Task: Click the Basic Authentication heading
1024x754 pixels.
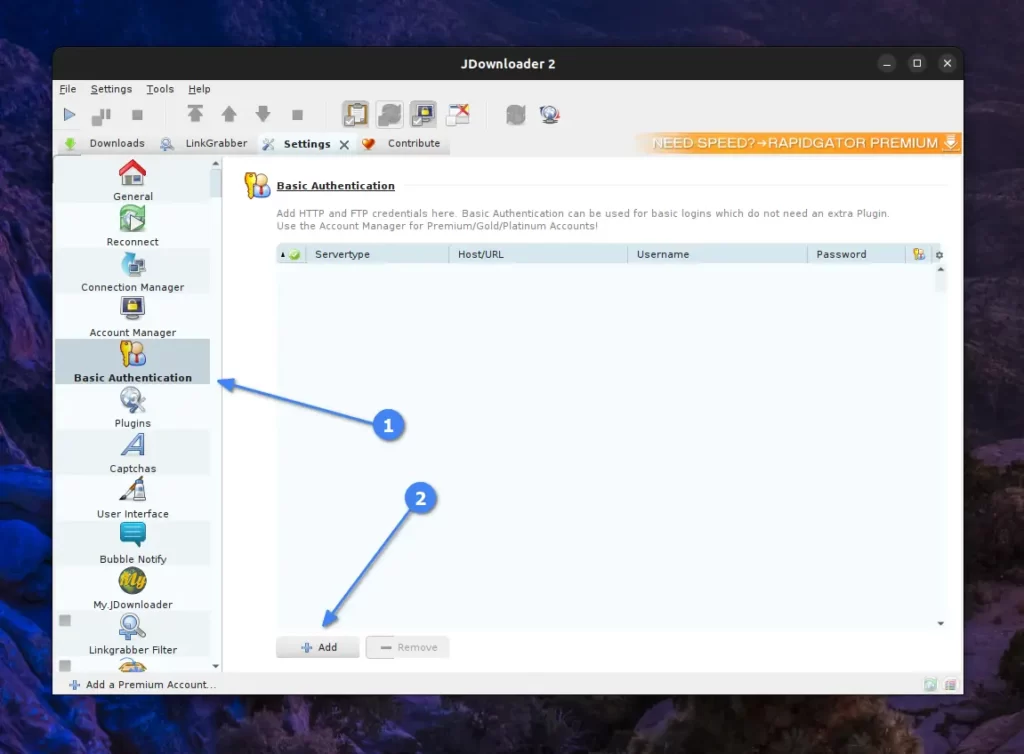Action: [x=336, y=186]
